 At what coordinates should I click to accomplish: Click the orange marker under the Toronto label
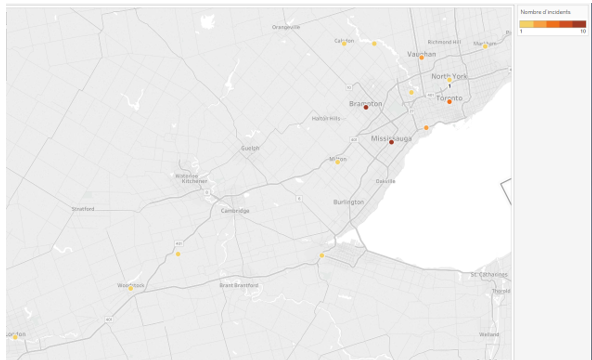tap(449, 102)
